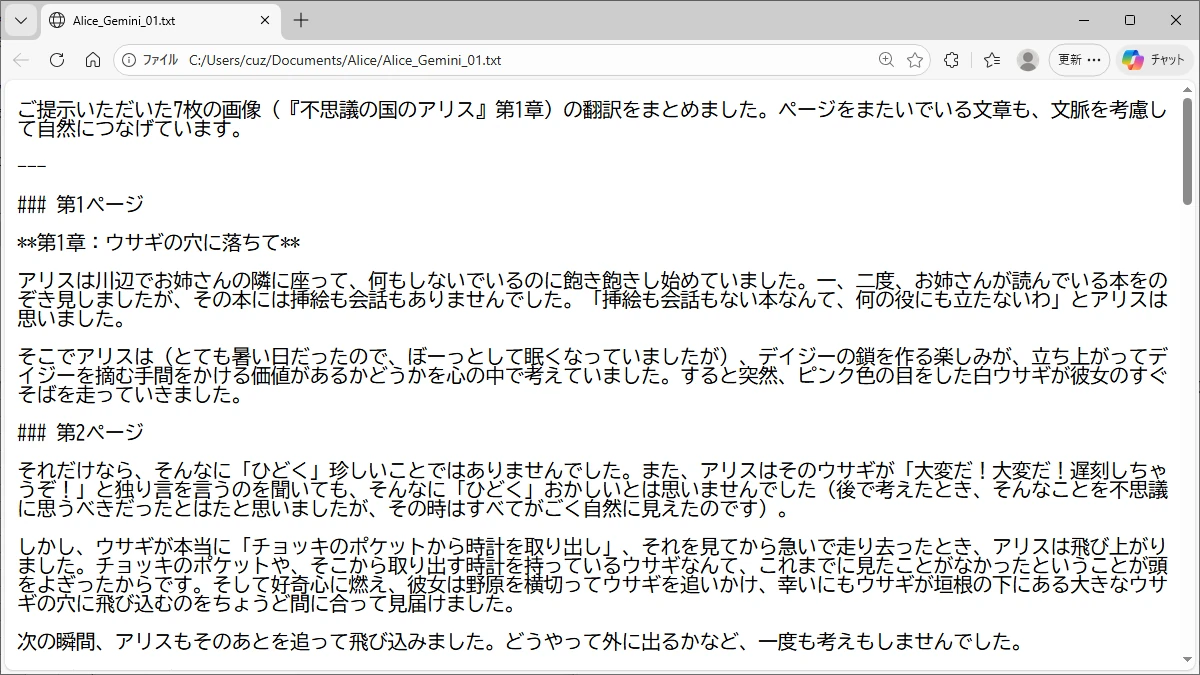1200x675 pixels.
Task: Click the back navigation arrow
Action: coord(21,60)
